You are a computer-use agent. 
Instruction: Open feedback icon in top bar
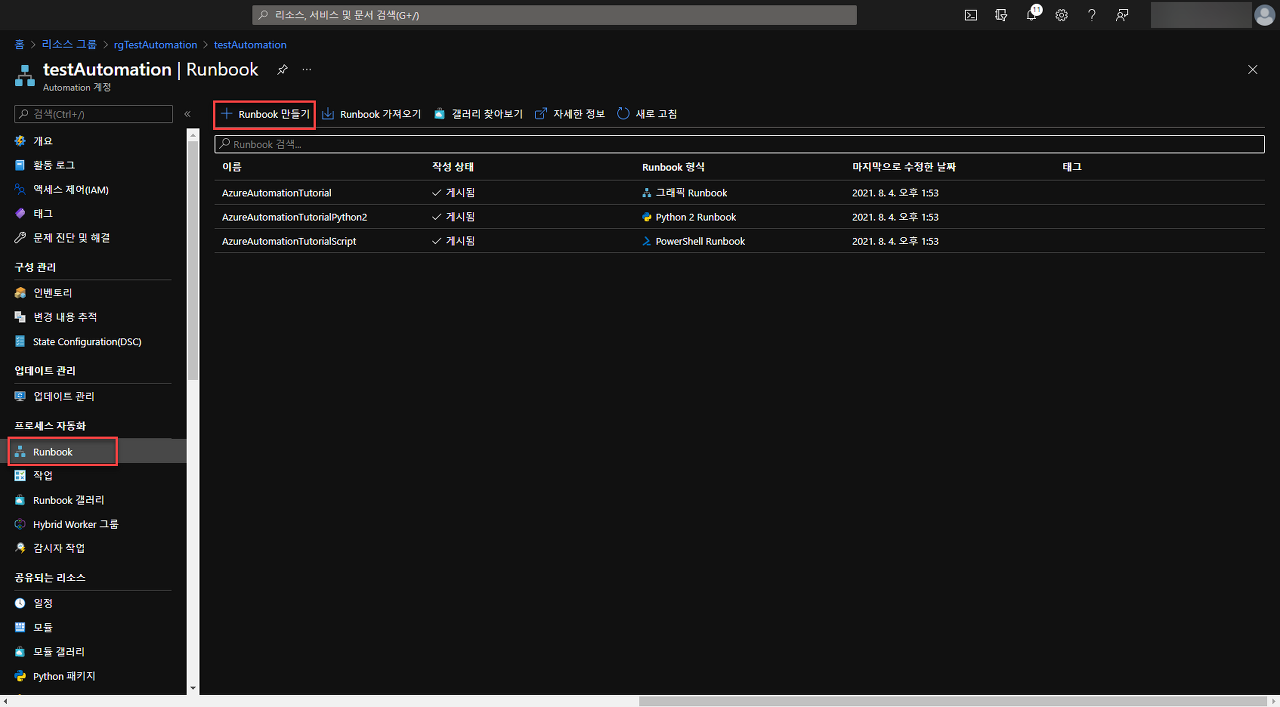1122,15
